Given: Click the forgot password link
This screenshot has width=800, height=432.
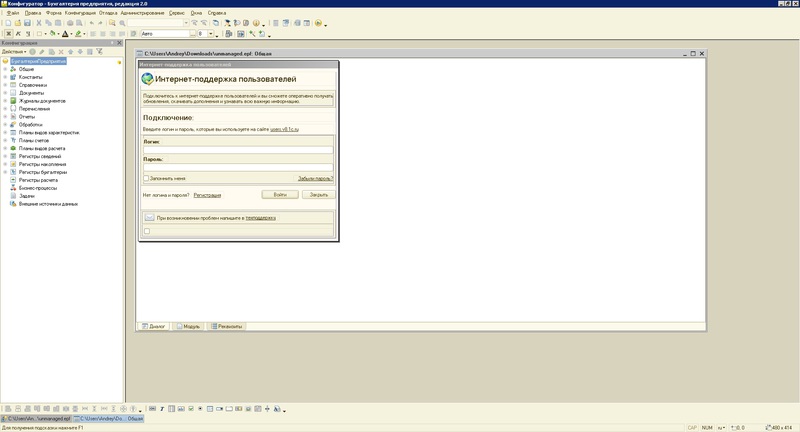Looking at the screenshot, I should [315, 179].
